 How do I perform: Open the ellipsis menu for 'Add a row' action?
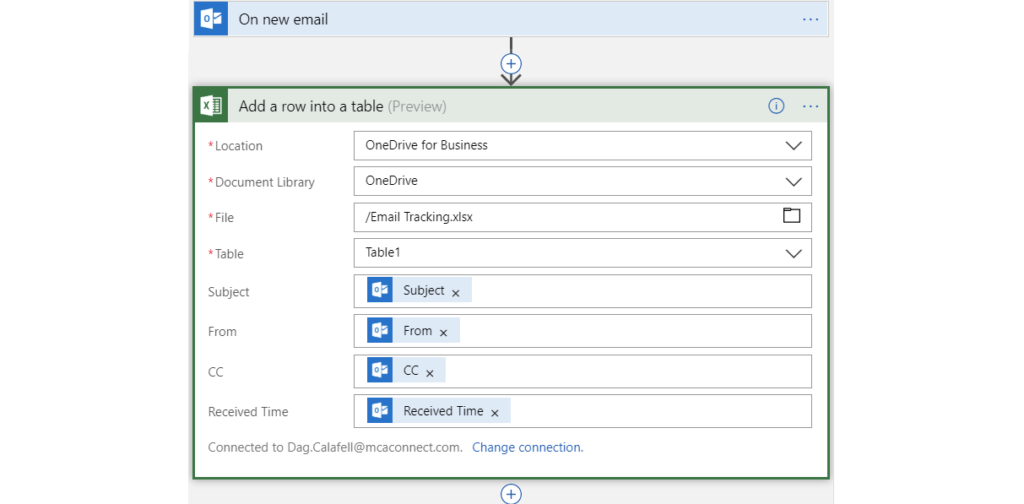click(x=810, y=106)
